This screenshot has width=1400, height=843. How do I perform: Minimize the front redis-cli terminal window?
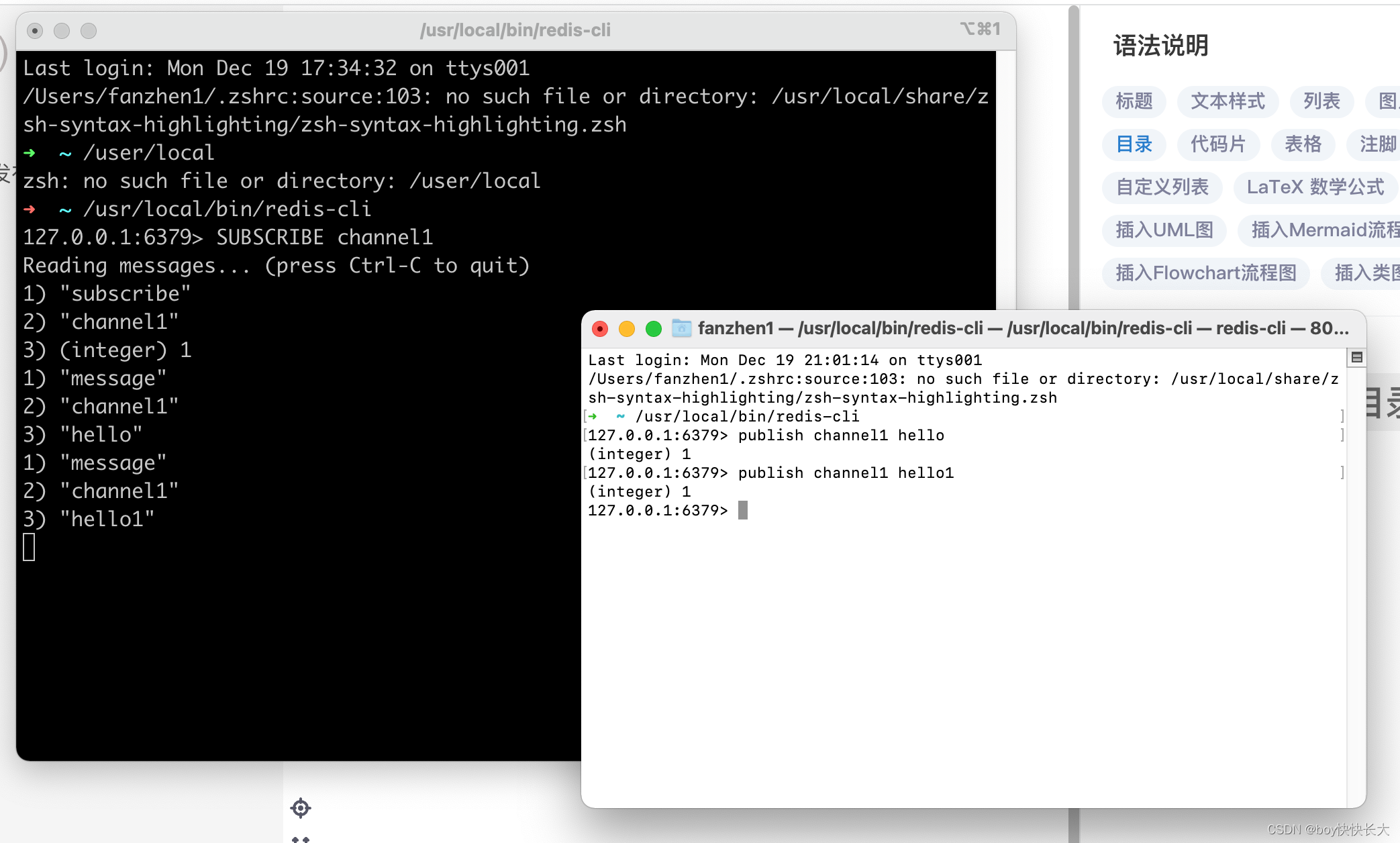(x=627, y=329)
